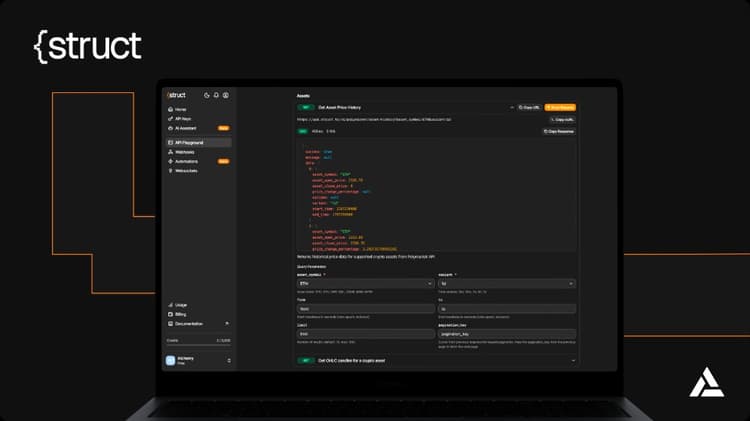The height and width of the screenshot is (421, 750).
Task: Select API Playground in sidebar
Action: (199, 143)
